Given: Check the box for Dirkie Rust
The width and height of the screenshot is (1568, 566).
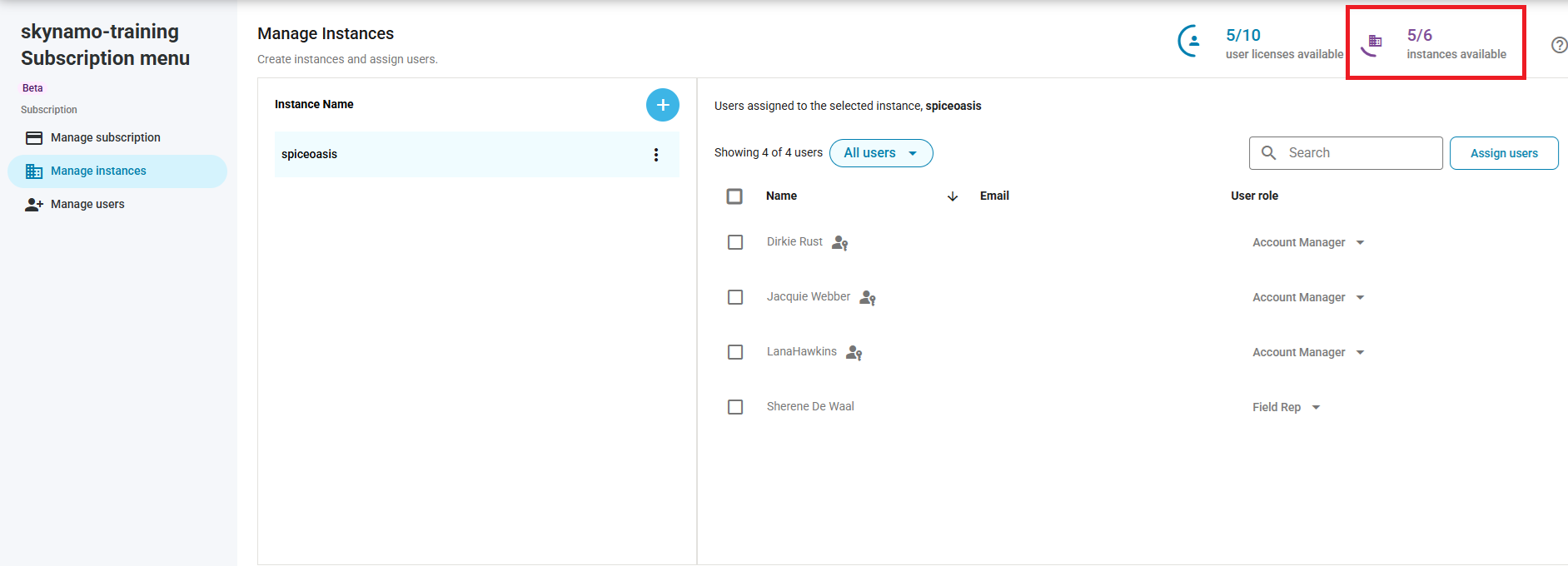Looking at the screenshot, I should tap(735, 242).
